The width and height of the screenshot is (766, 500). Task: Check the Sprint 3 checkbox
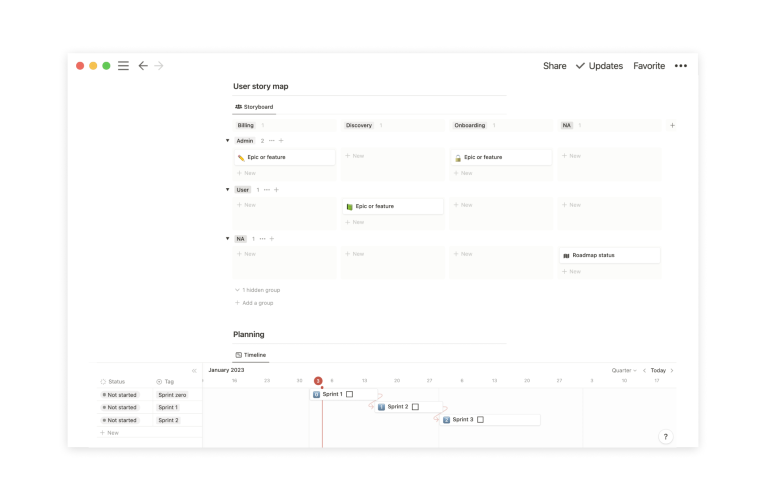480,420
